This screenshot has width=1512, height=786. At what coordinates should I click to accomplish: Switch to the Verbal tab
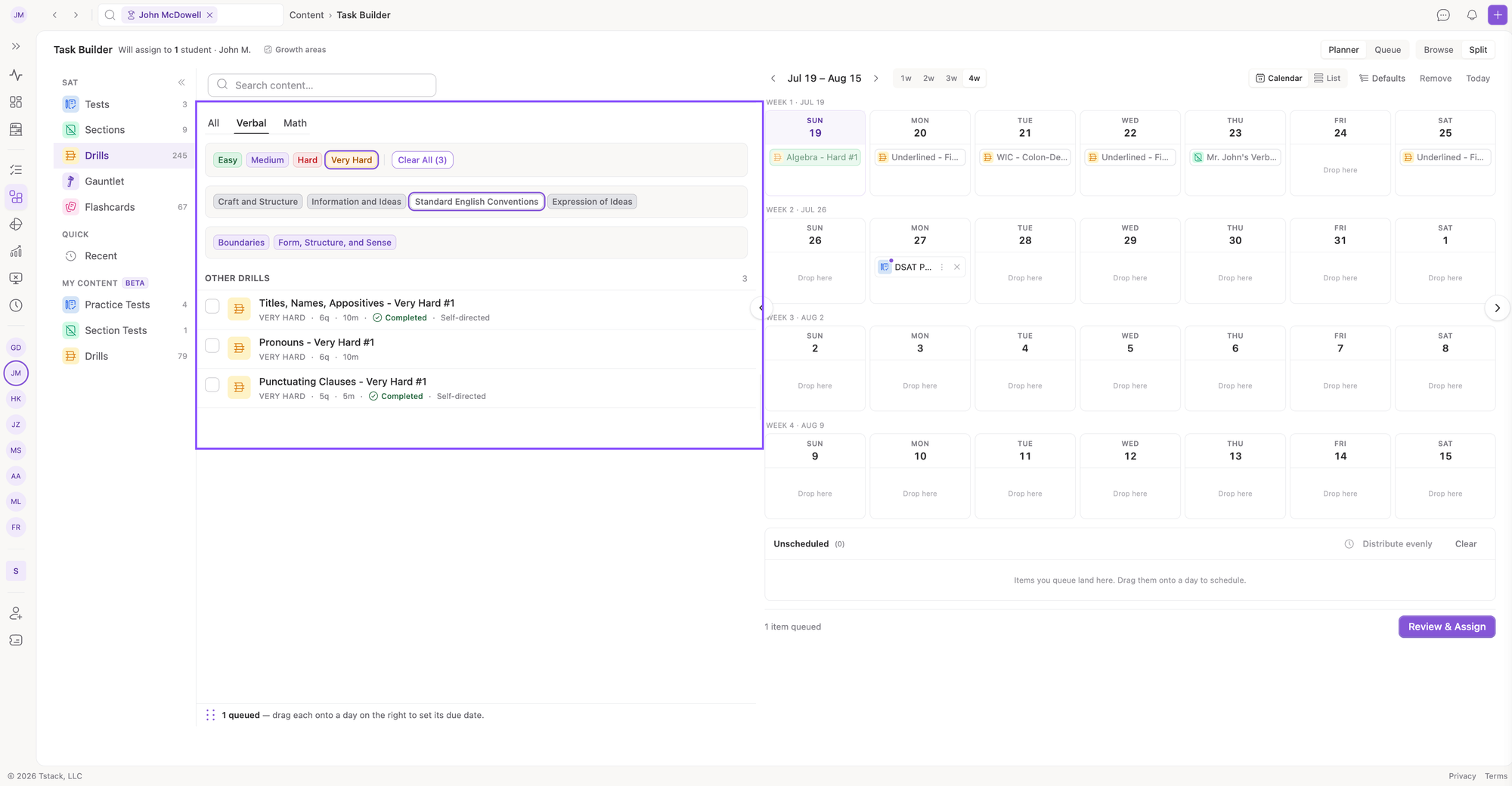point(251,123)
